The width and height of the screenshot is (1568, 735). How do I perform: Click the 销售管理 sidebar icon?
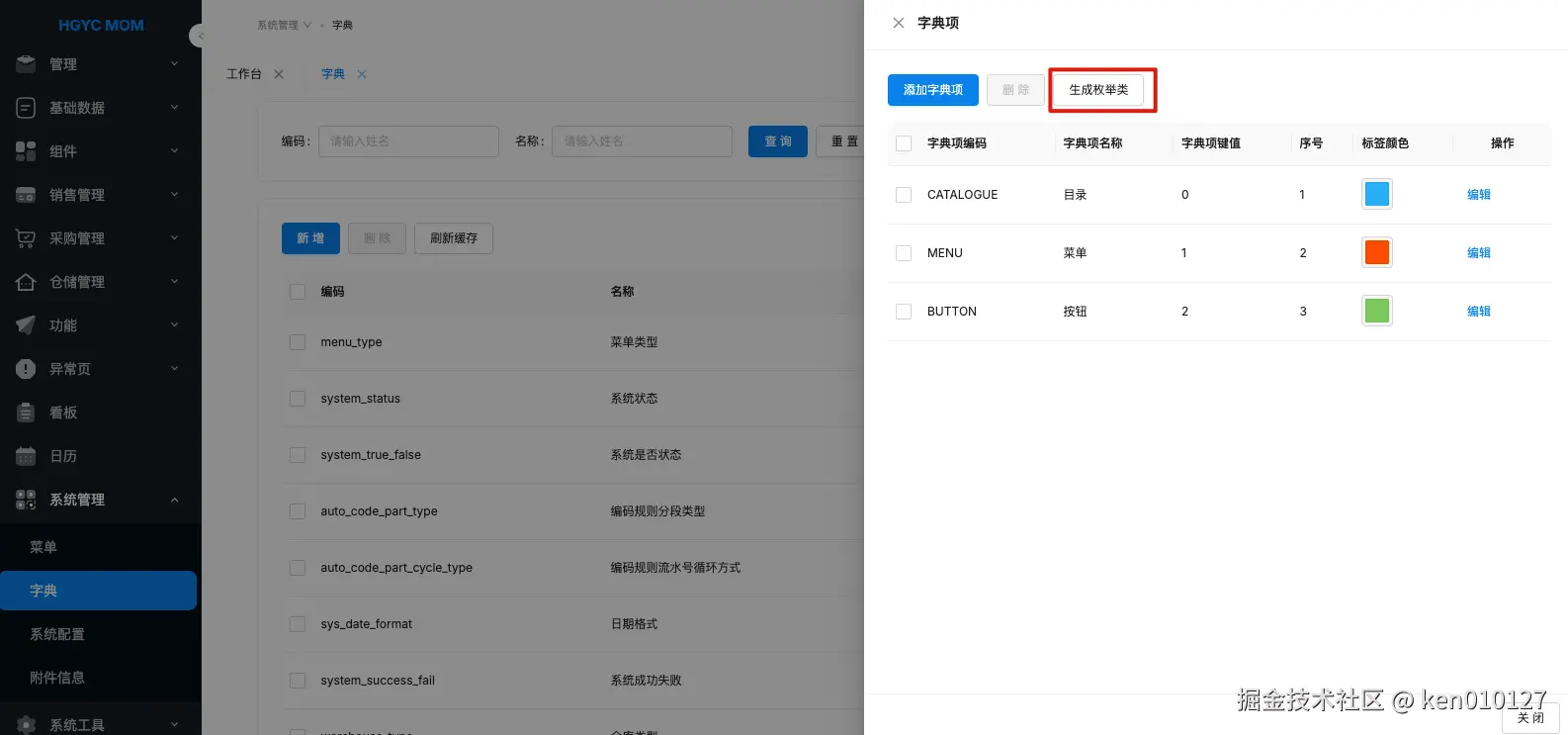(26, 195)
